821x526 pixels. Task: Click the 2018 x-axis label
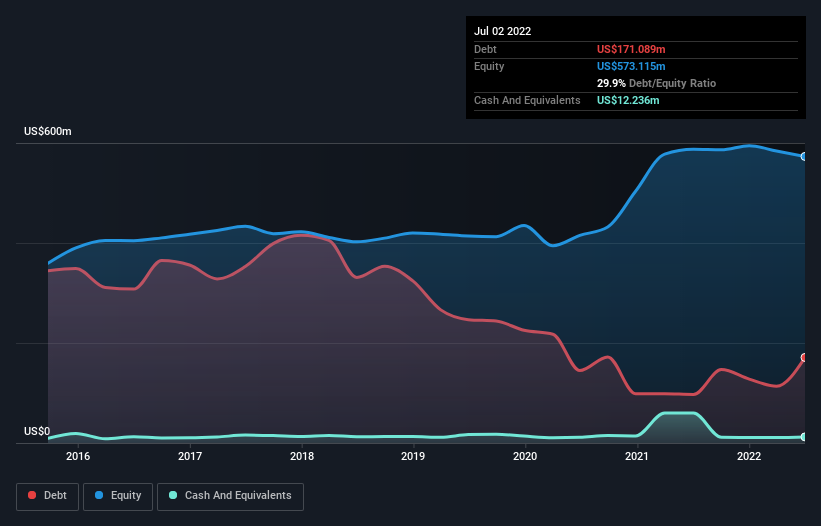coord(302,456)
